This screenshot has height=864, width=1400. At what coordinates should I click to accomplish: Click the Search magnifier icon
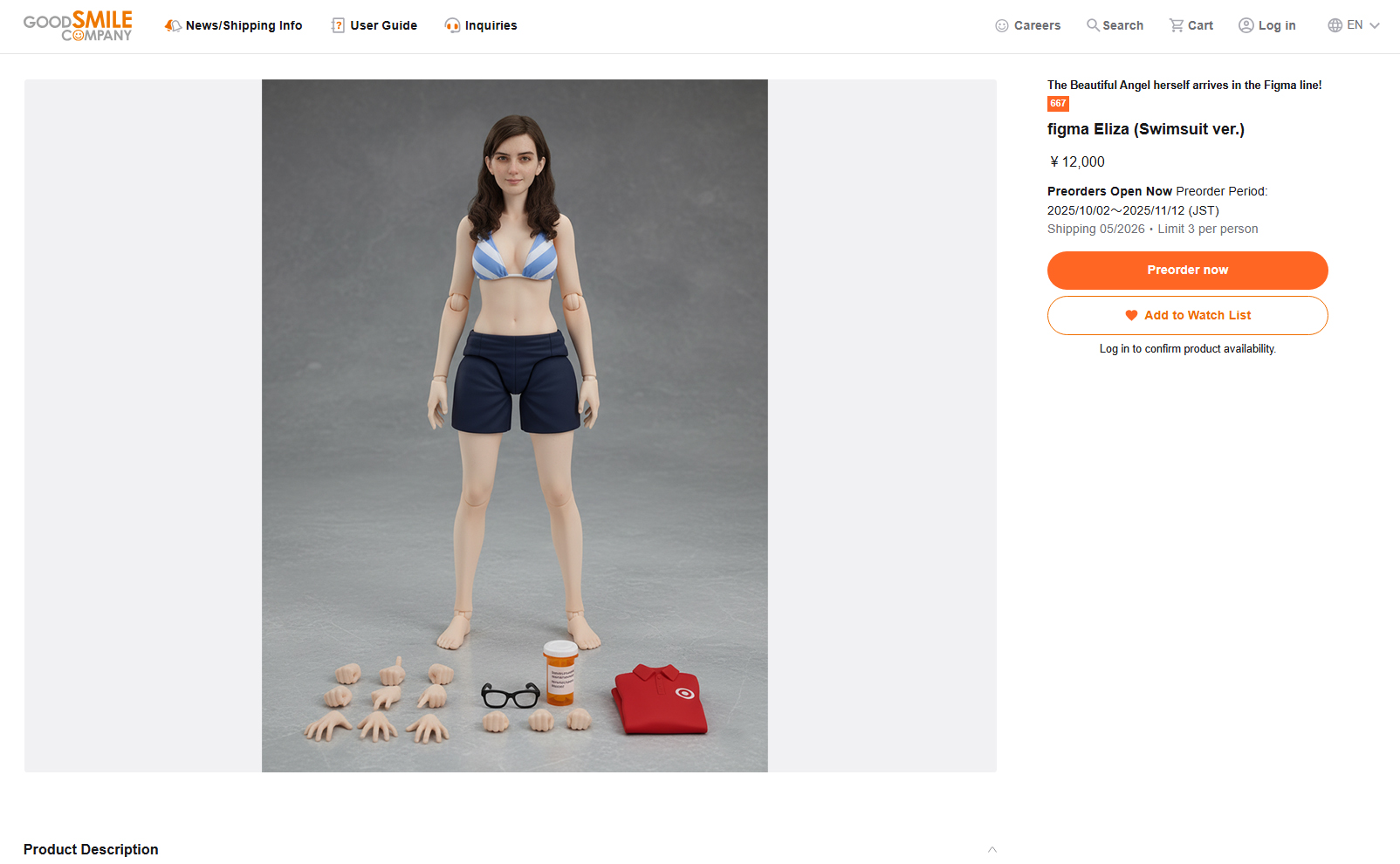coord(1093,25)
